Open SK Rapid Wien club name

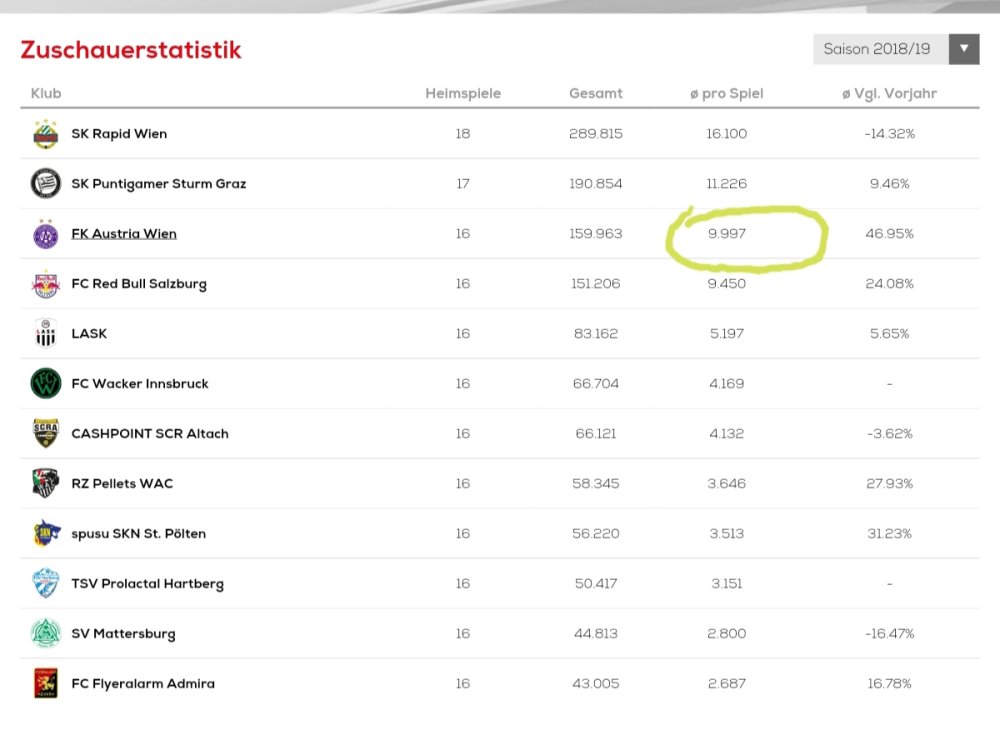coord(119,134)
